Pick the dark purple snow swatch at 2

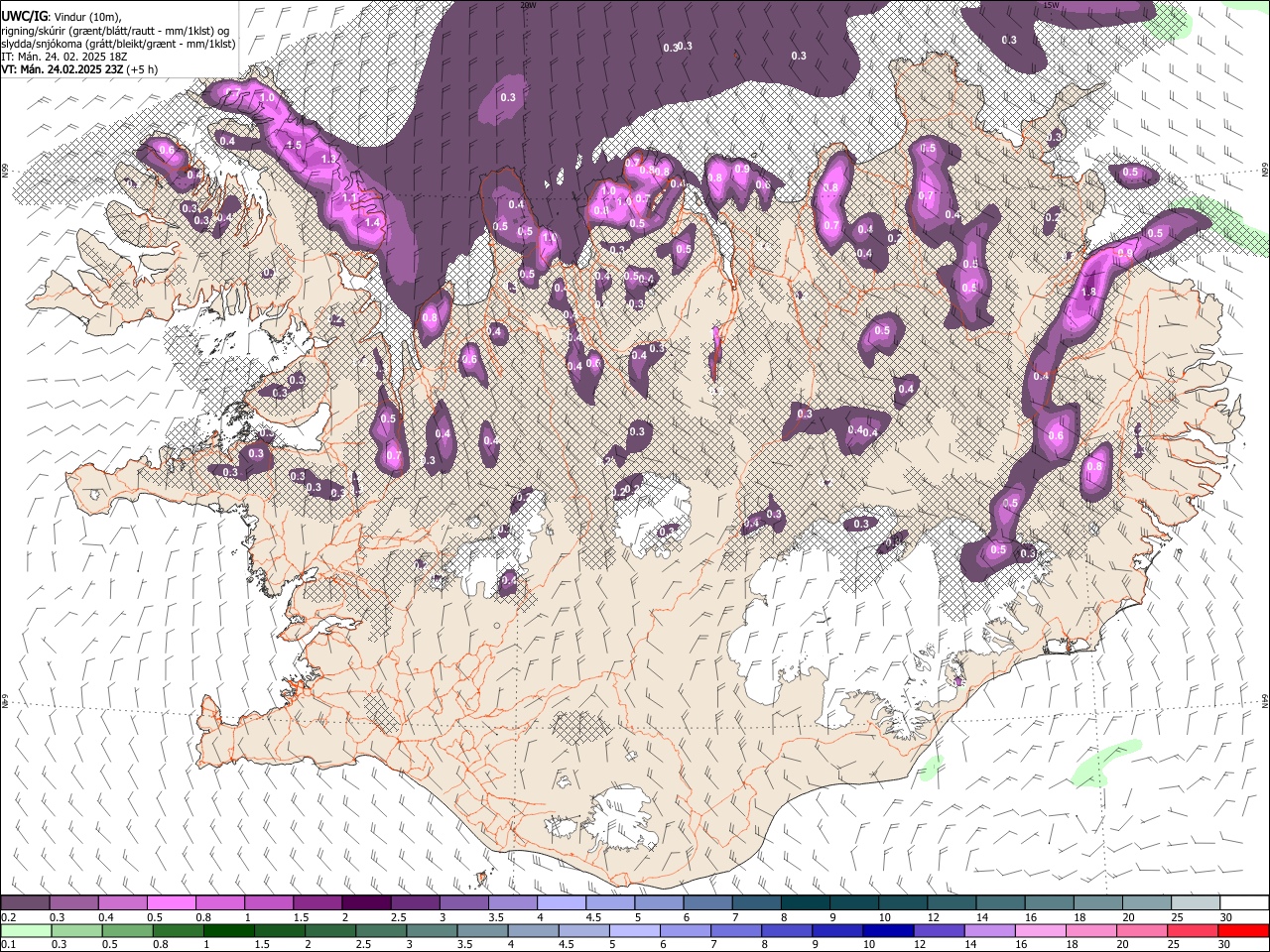(366, 903)
